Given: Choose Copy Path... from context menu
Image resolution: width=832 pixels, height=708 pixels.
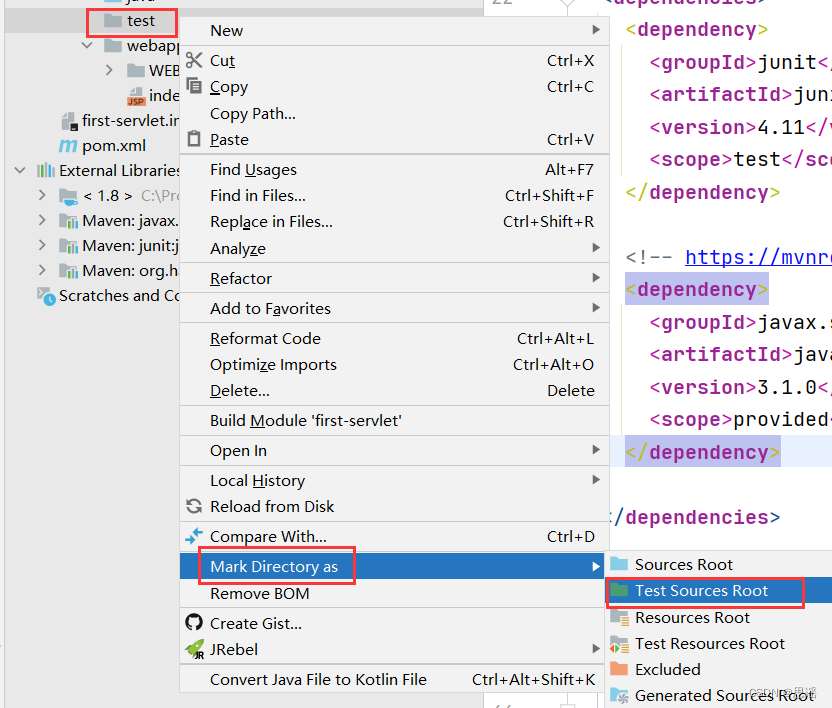Looking at the screenshot, I should tap(394, 113).
